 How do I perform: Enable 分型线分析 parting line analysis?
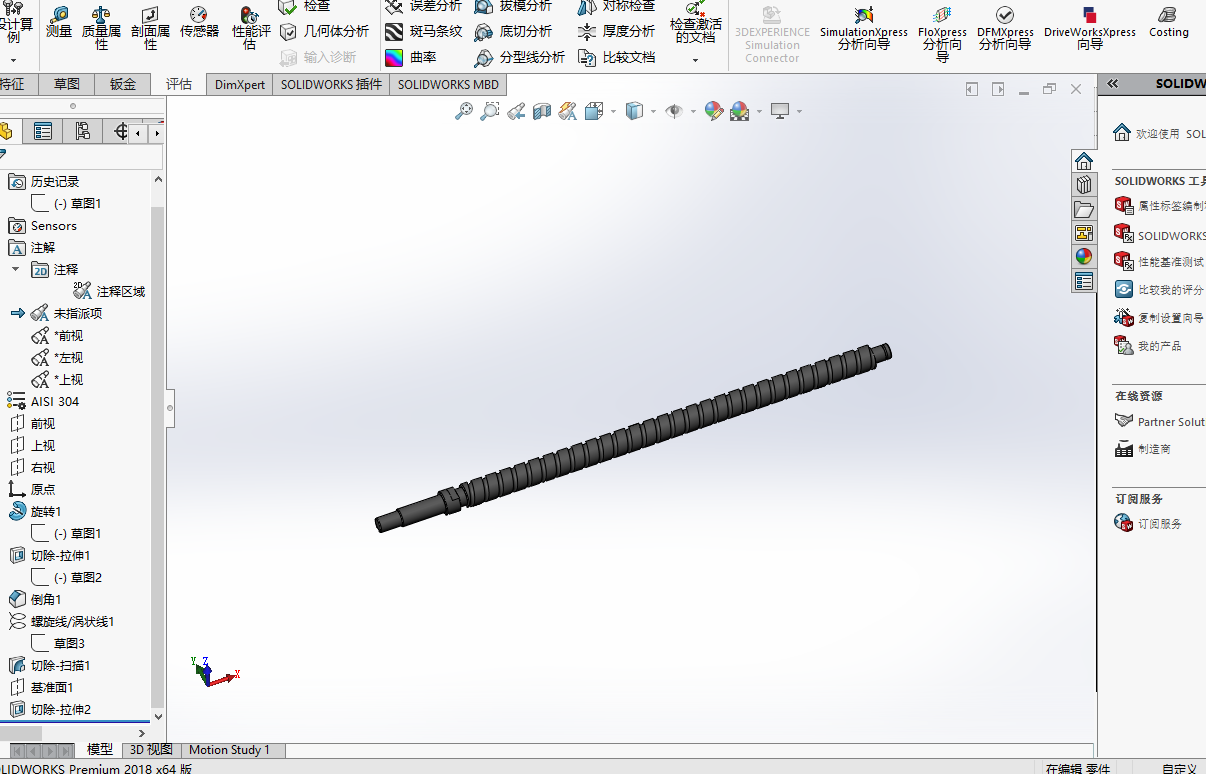[x=520, y=58]
